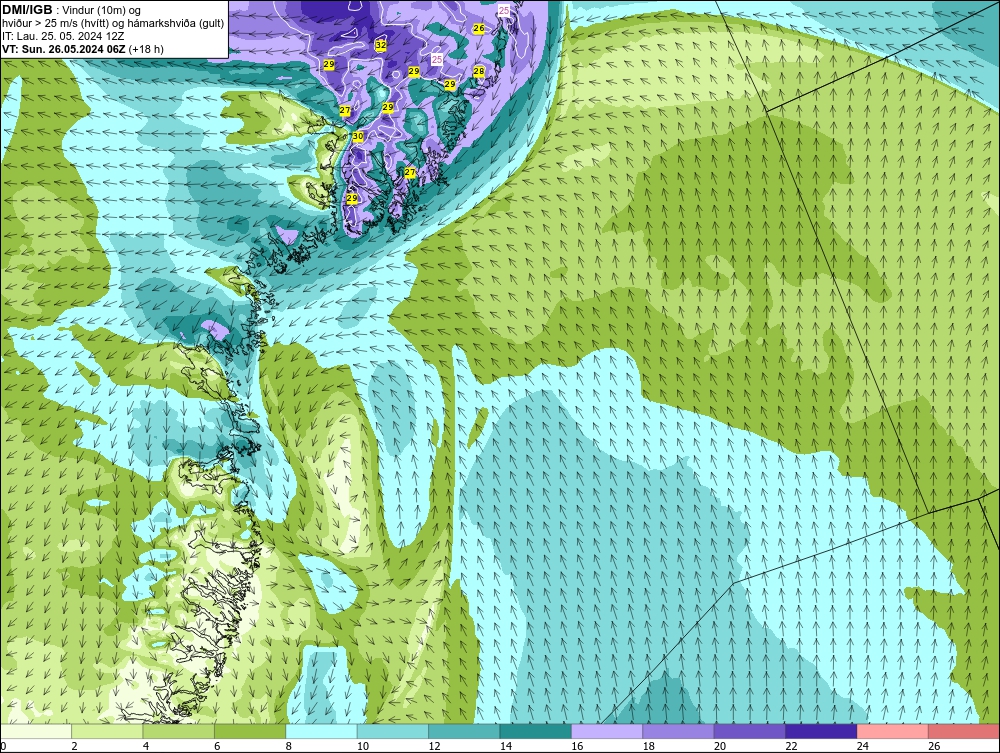Click the 'hviður > 25 m/s' description line
The width and height of the screenshot is (1000, 753).
point(113,23)
